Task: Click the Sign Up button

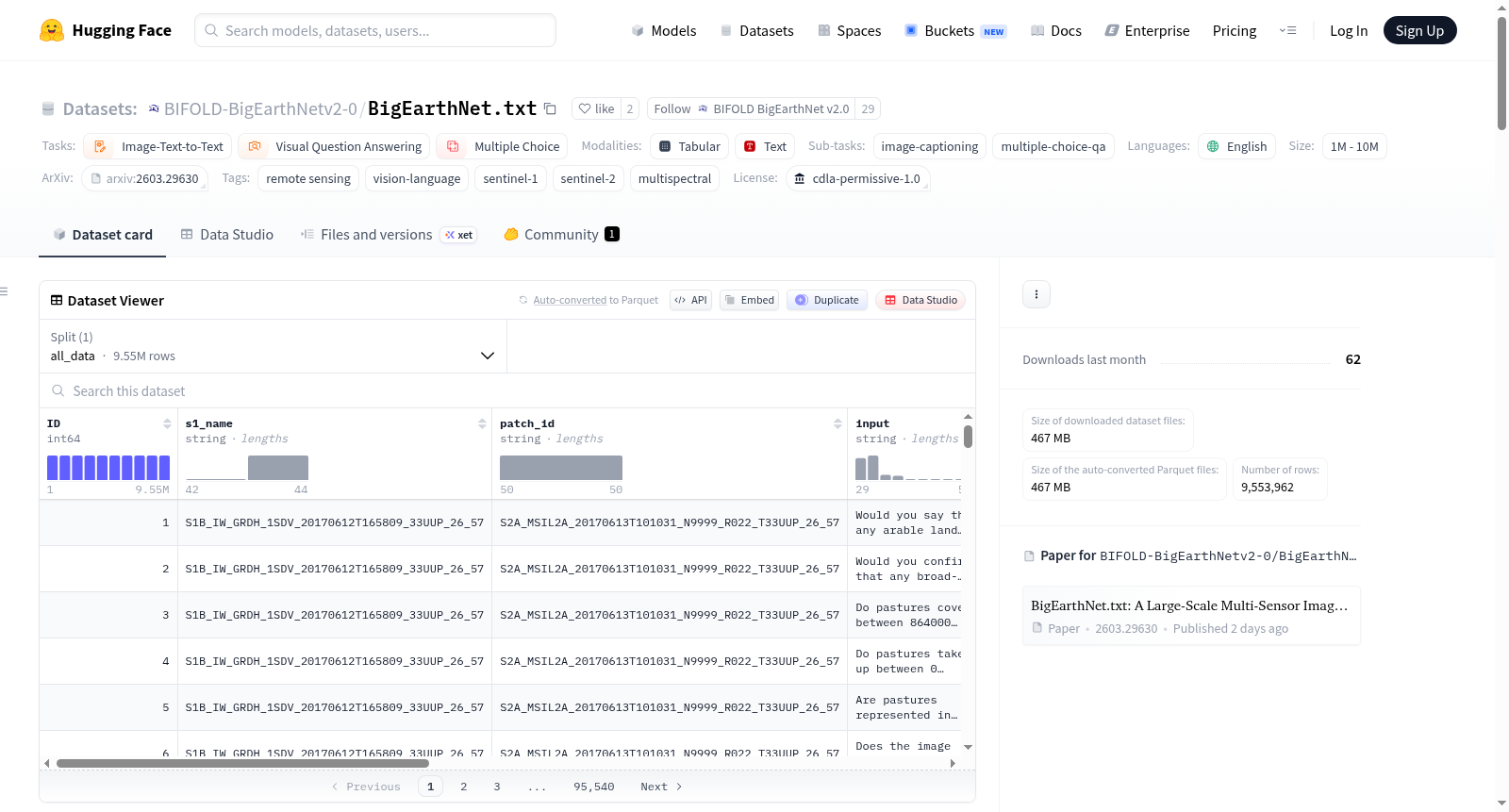Action: click(1419, 30)
